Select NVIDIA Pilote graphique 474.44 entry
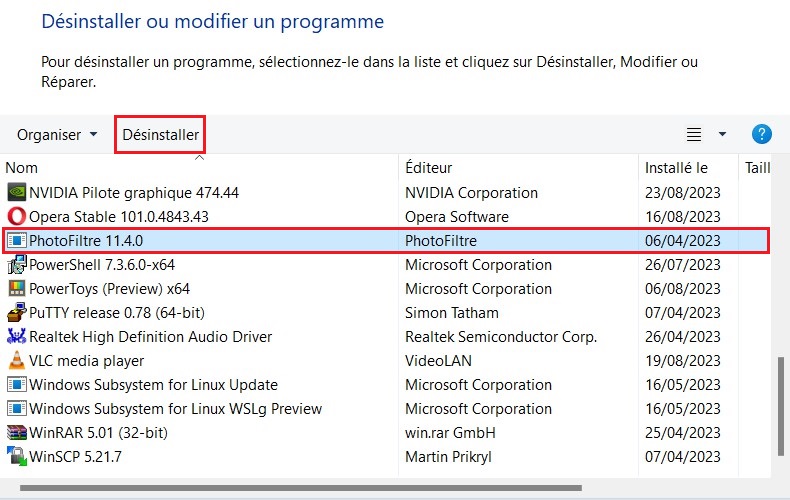 [x=134, y=193]
